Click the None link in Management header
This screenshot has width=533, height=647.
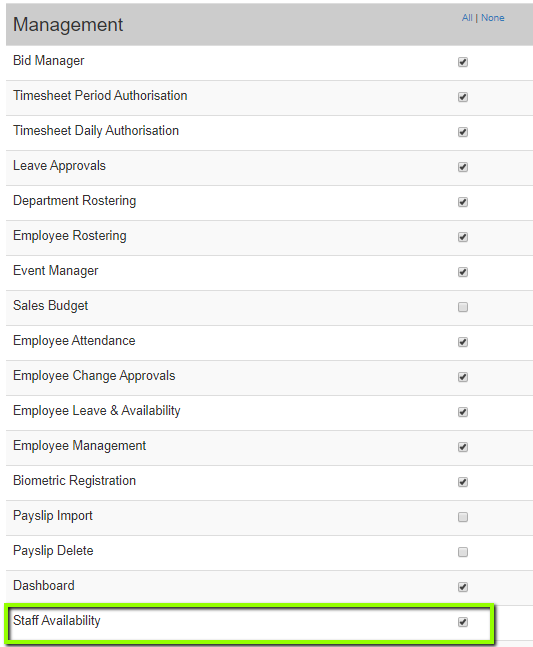pos(493,18)
